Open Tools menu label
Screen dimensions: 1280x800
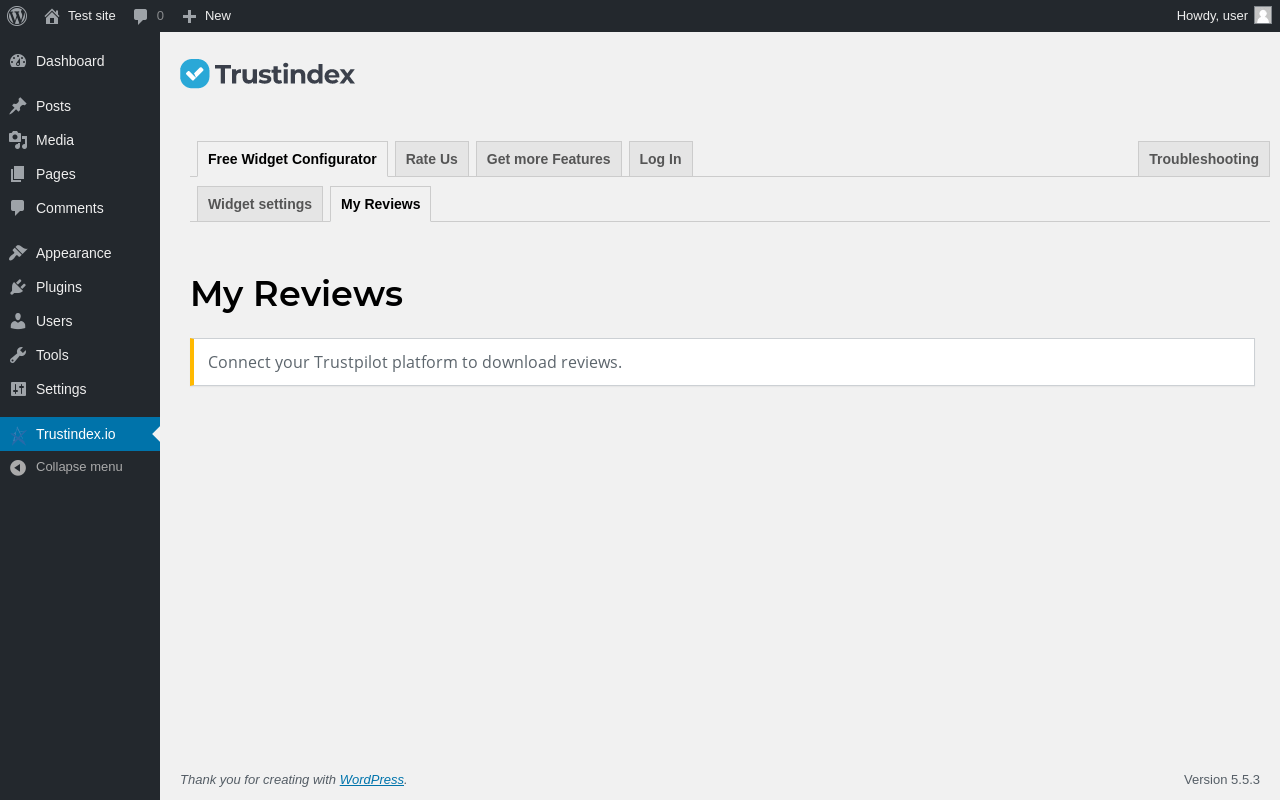point(52,355)
